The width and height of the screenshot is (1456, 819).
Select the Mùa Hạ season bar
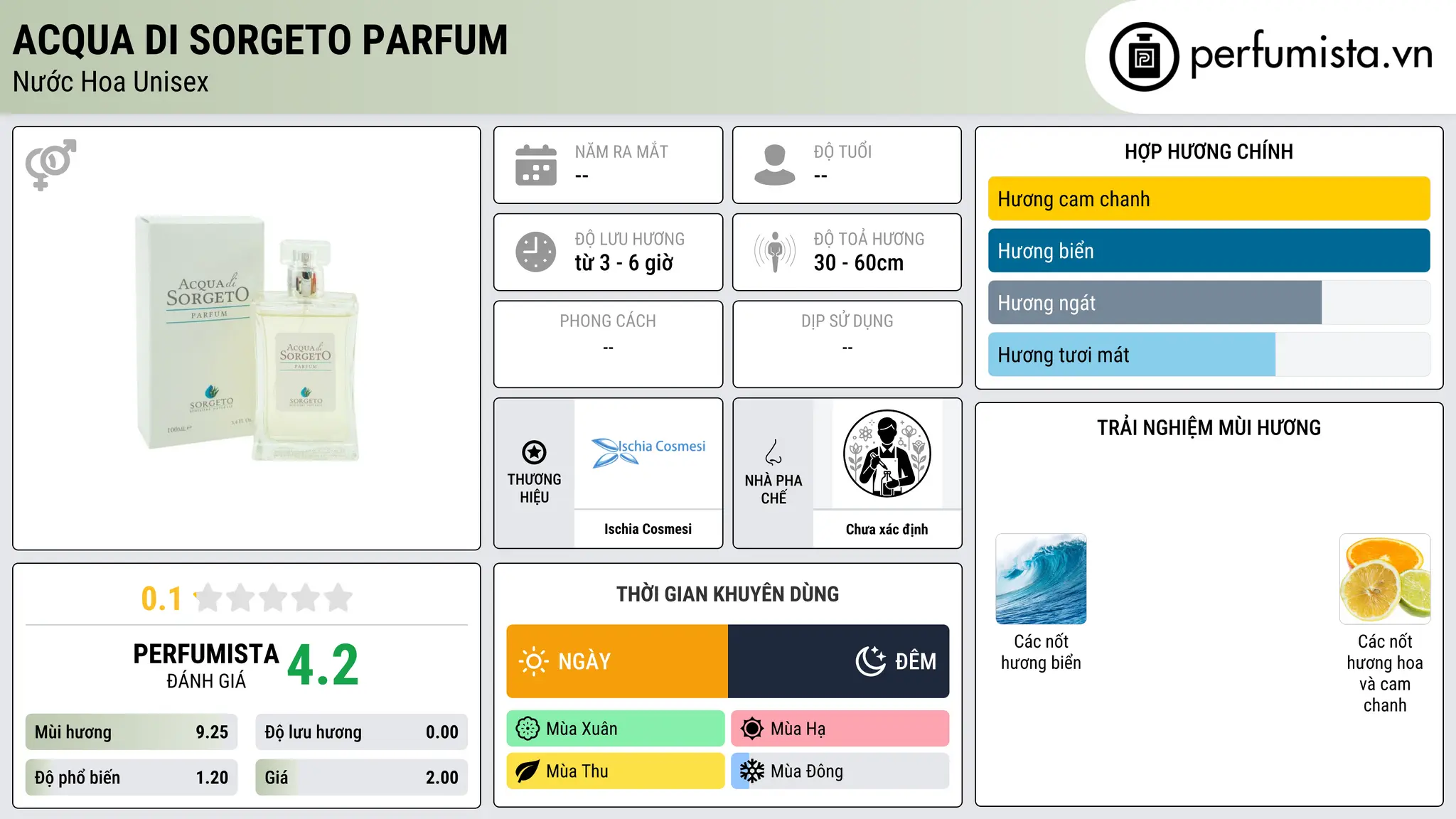pos(840,729)
